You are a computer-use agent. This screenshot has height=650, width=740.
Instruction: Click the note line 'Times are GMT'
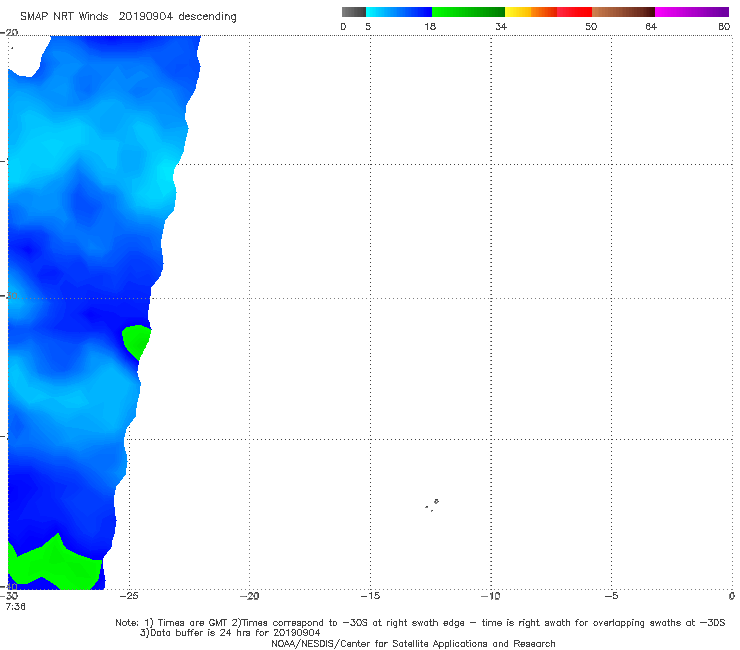point(192,623)
